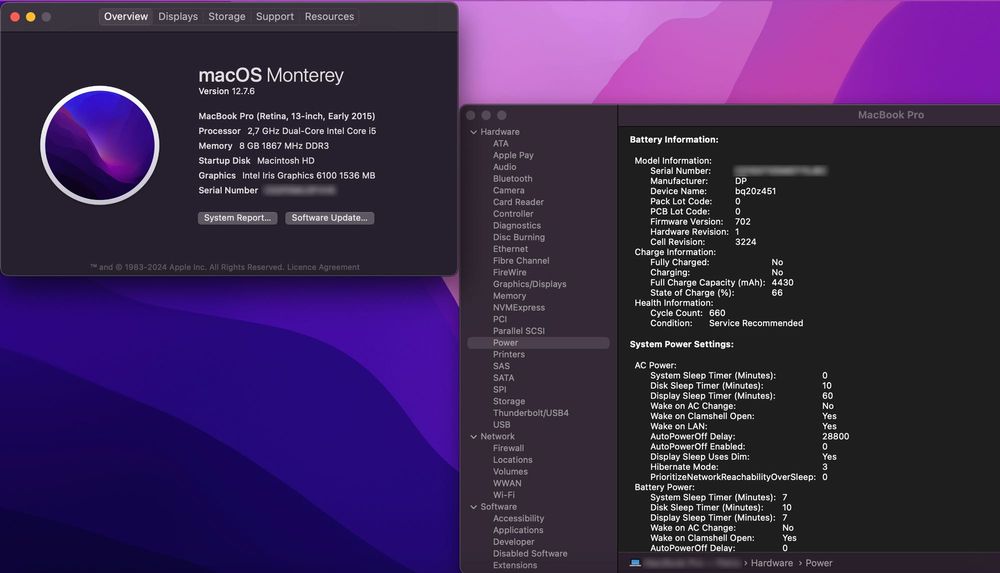Select Storage in the System Report sidebar
The width and height of the screenshot is (1000, 573).
click(x=509, y=401)
